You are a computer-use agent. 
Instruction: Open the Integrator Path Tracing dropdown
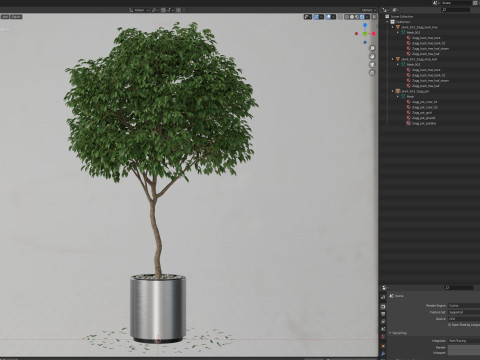point(464,341)
